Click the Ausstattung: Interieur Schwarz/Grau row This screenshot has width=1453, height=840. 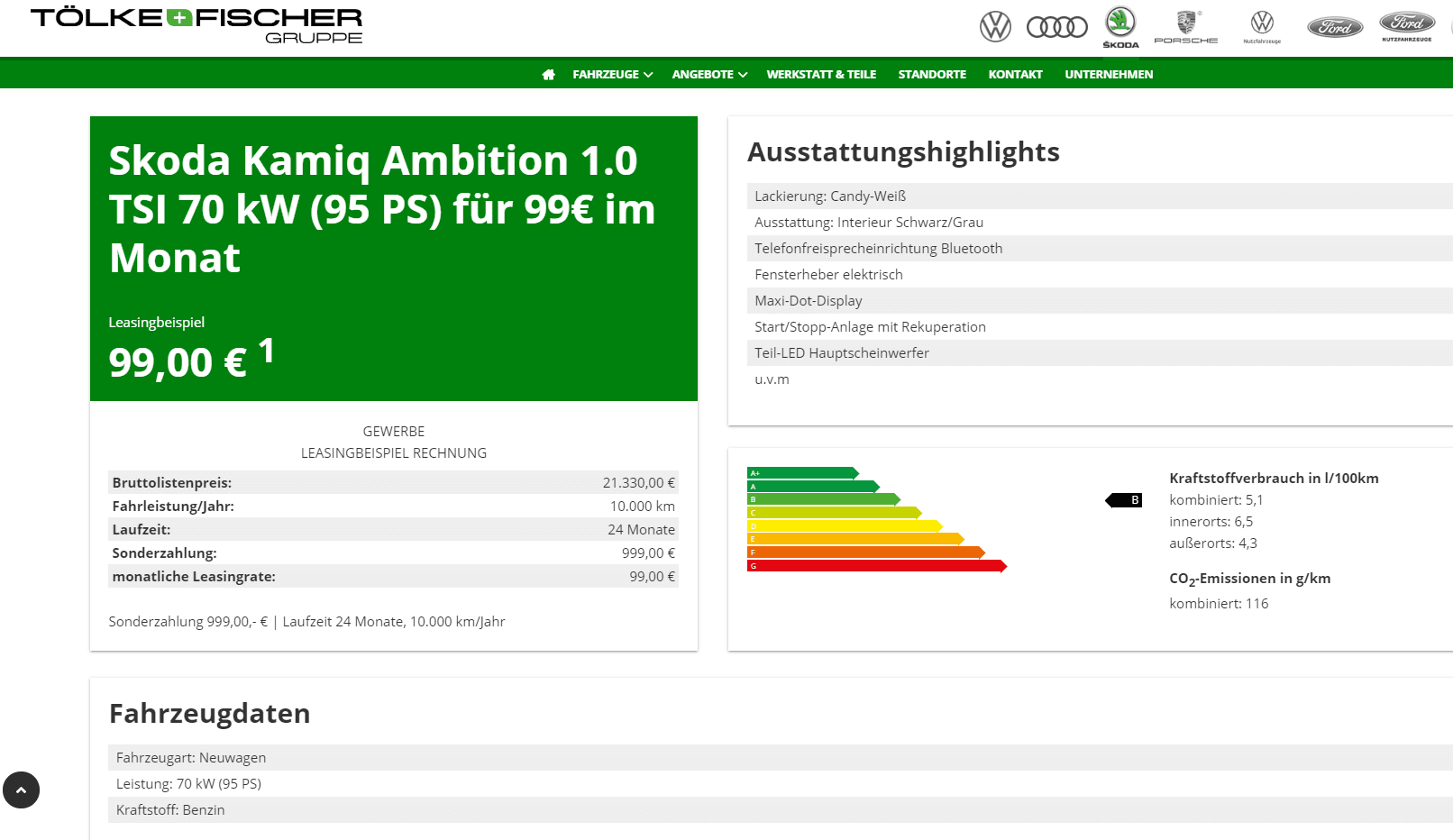click(1100, 222)
